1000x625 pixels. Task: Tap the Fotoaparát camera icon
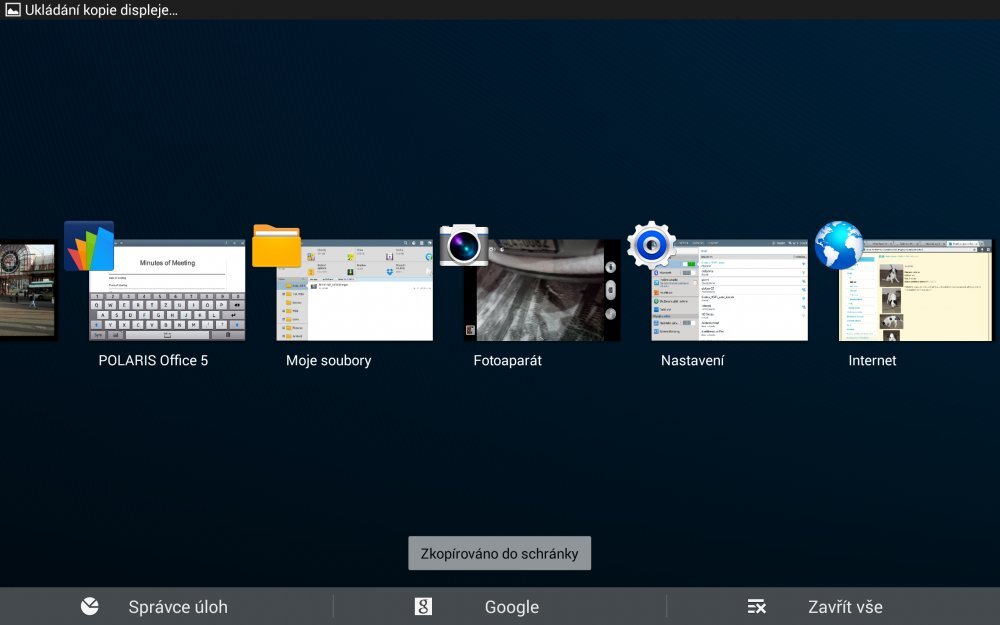(x=464, y=246)
